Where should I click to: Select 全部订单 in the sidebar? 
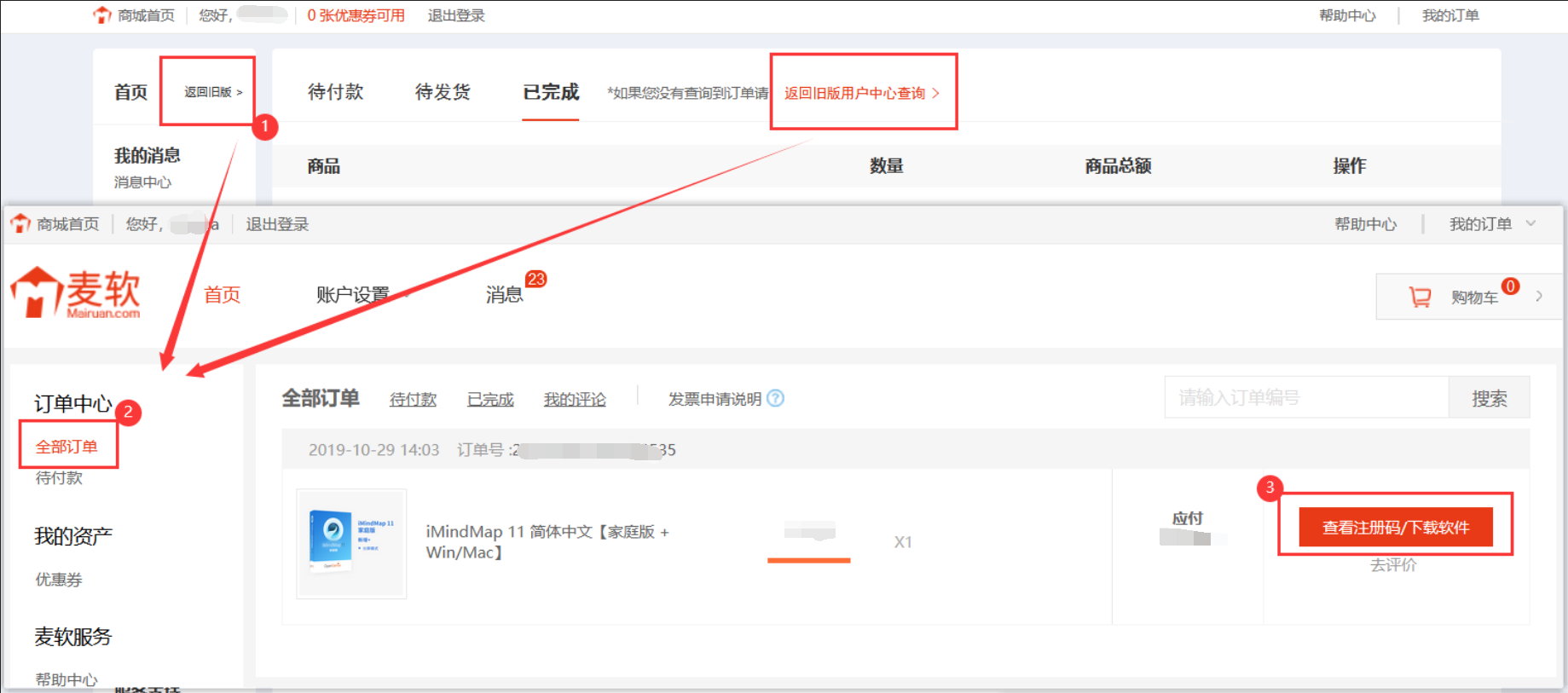coord(67,447)
